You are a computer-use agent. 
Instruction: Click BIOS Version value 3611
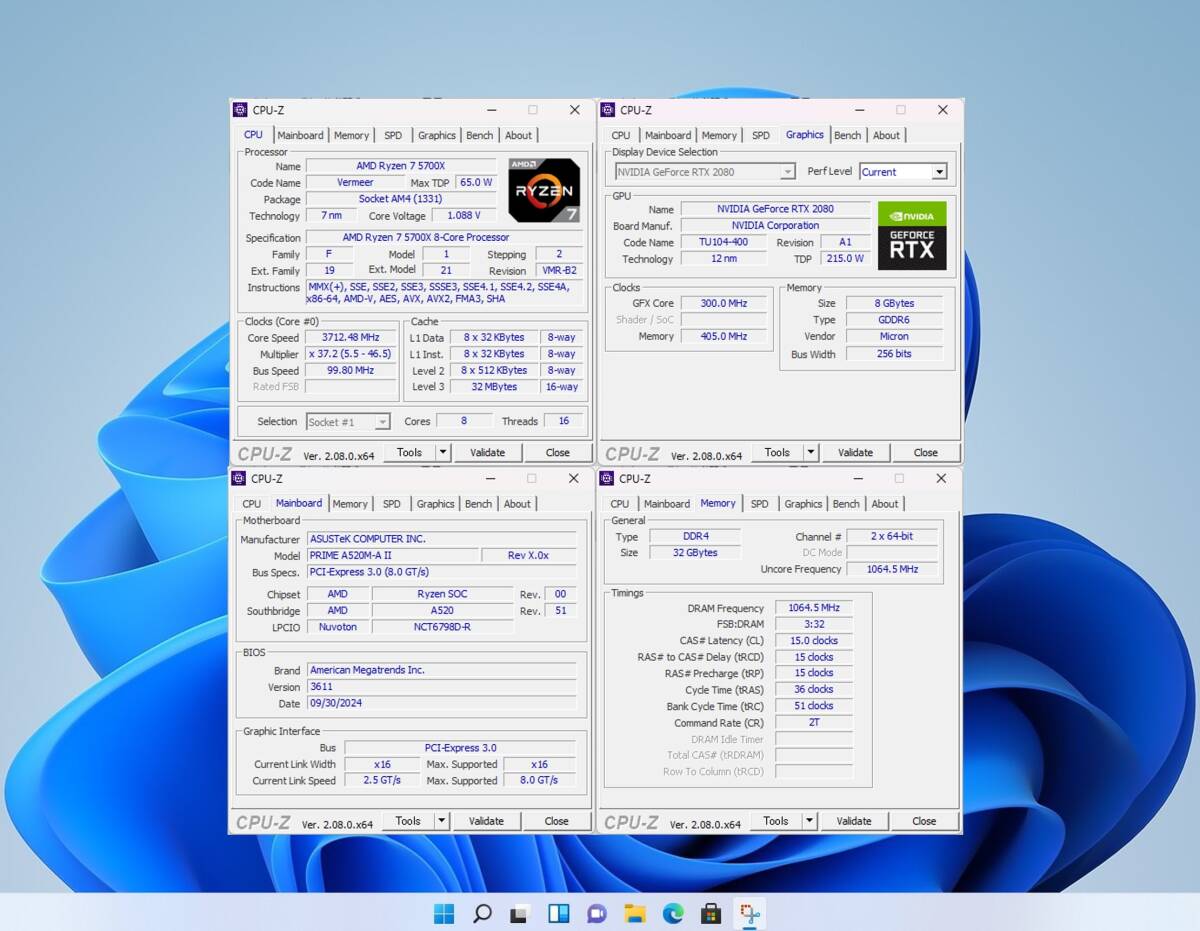click(x=441, y=686)
